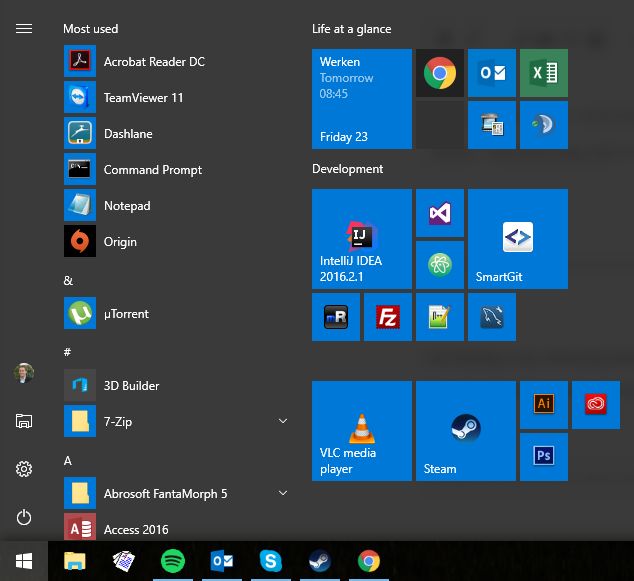Open File Explorer from the taskbar
Viewport: 634px width, 581px height.
point(75,561)
